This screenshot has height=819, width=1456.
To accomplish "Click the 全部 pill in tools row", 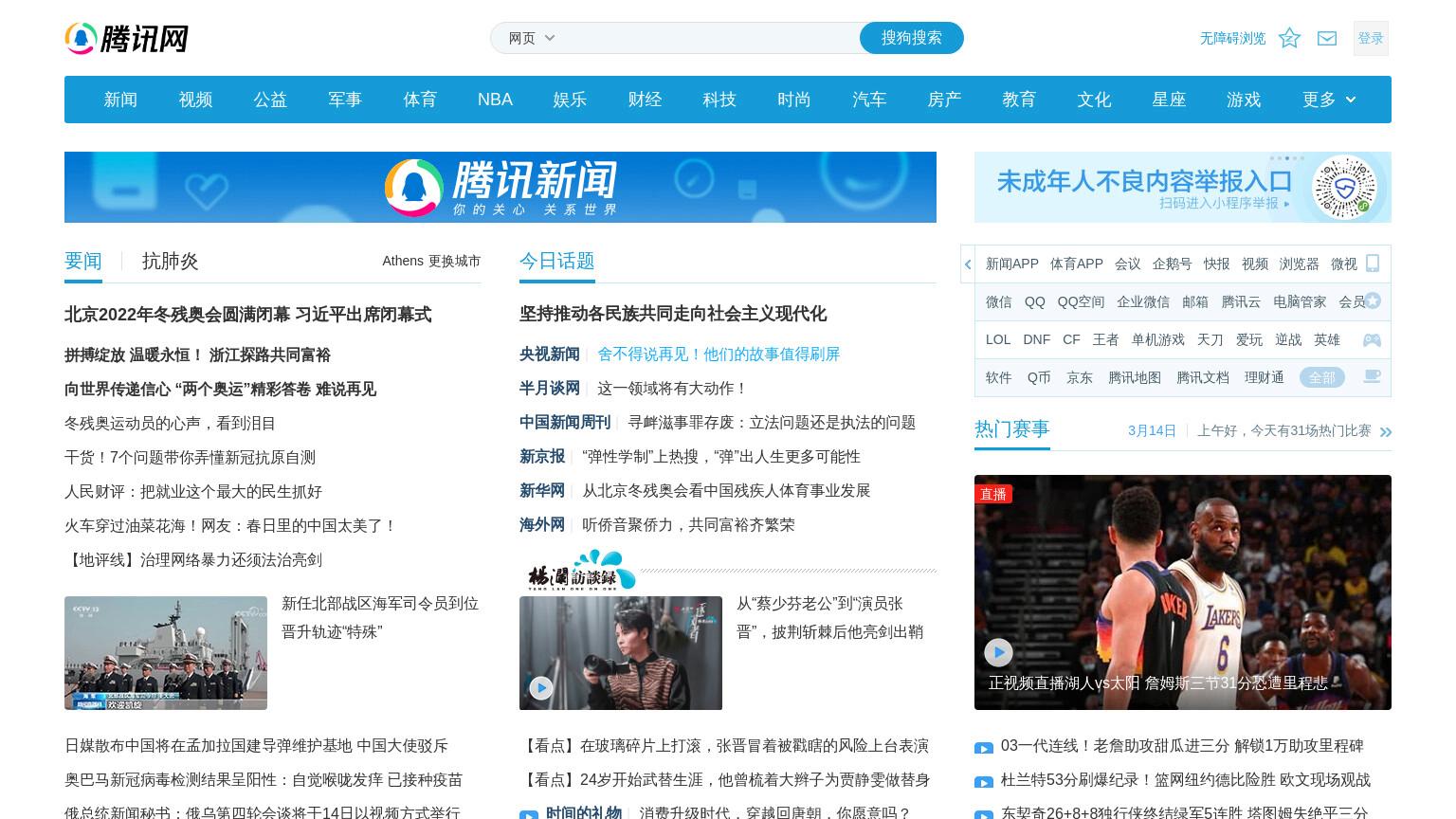I will click(x=1322, y=377).
